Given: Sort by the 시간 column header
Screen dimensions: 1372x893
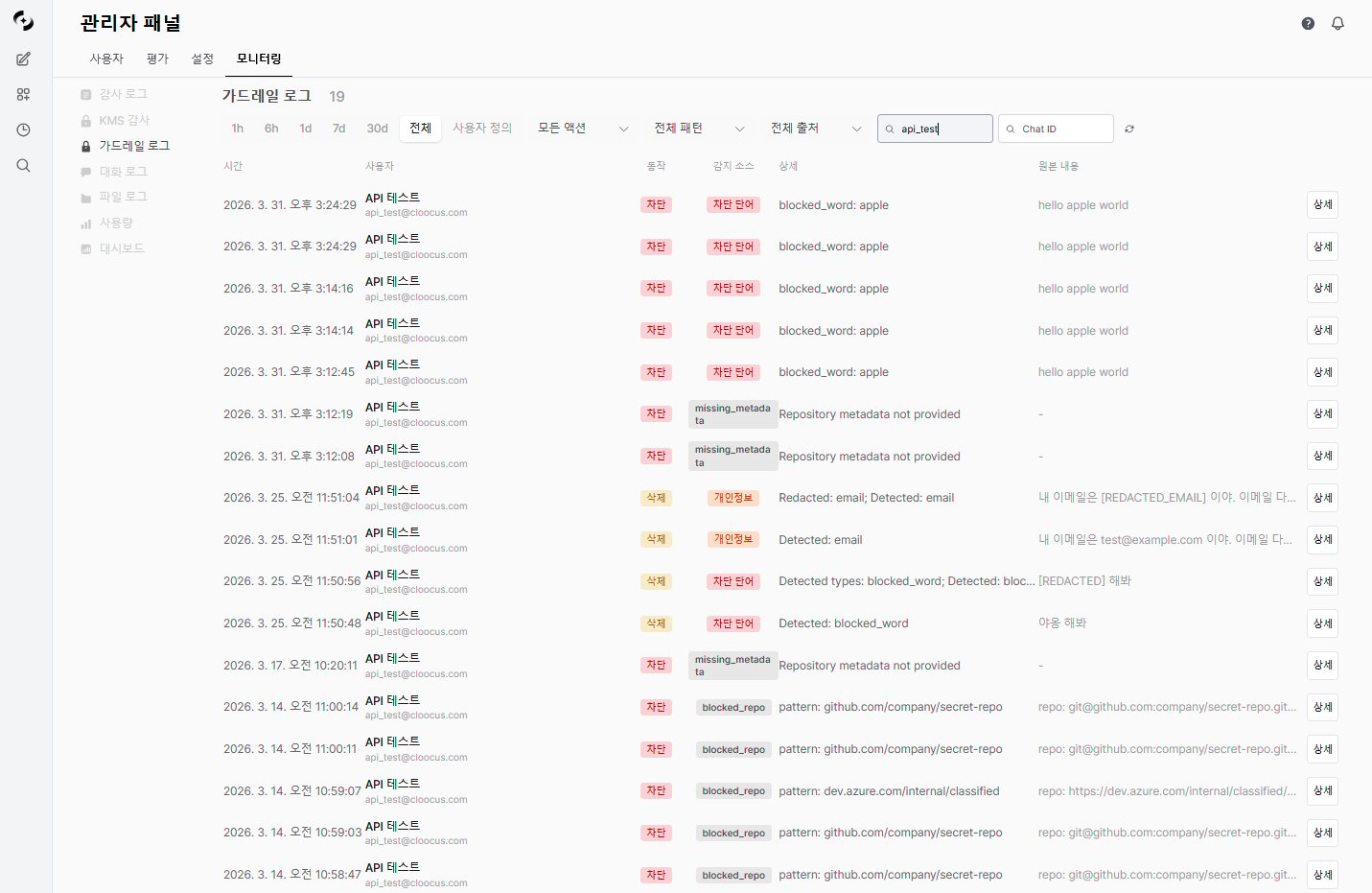Looking at the screenshot, I should [x=233, y=166].
